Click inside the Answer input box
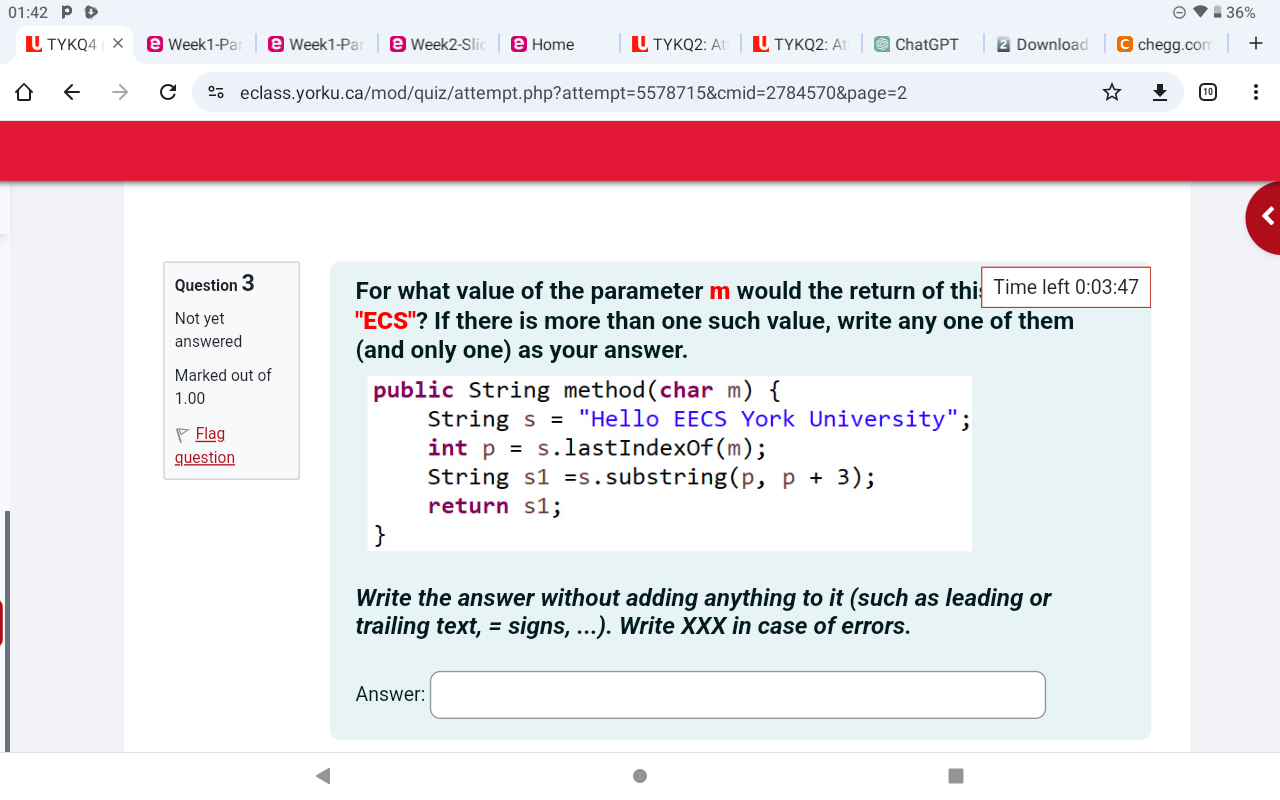1280x800 pixels. click(737, 694)
